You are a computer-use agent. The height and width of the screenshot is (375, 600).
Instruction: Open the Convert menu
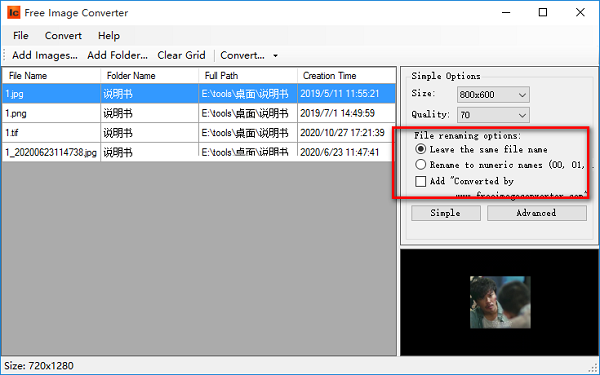tap(63, 36)
